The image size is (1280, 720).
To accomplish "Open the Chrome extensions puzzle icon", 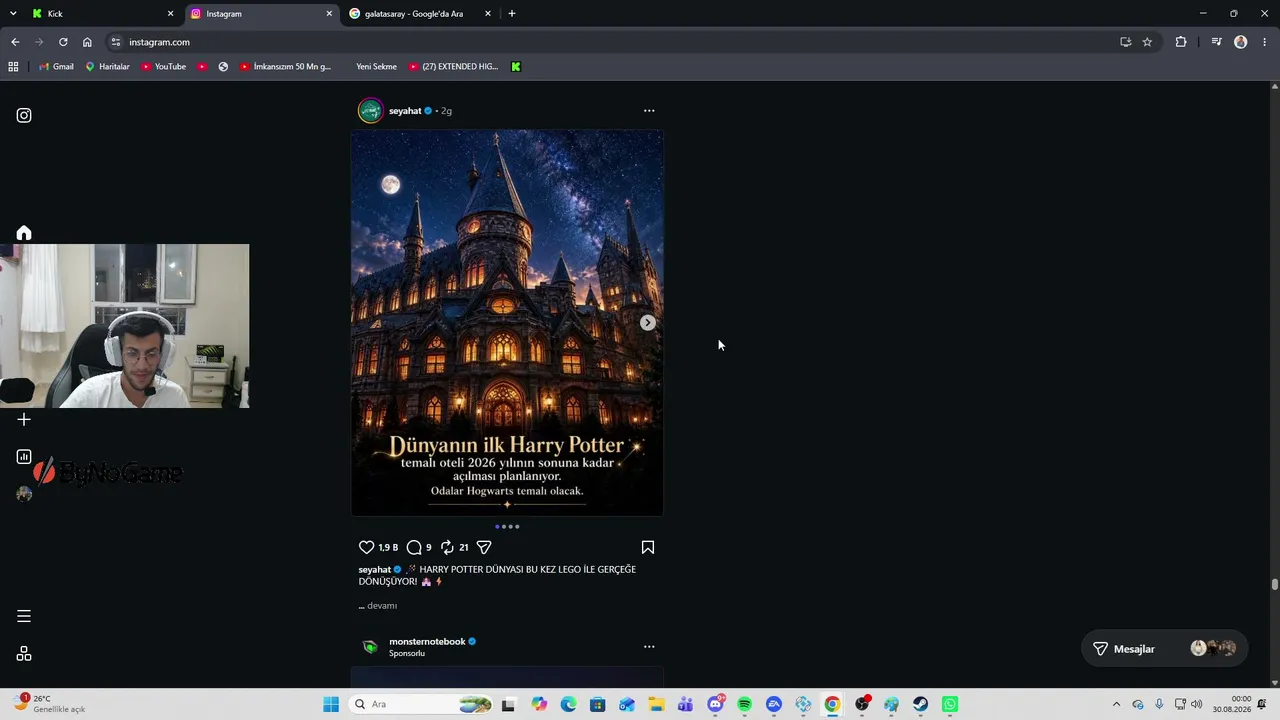I will 1181,42.
